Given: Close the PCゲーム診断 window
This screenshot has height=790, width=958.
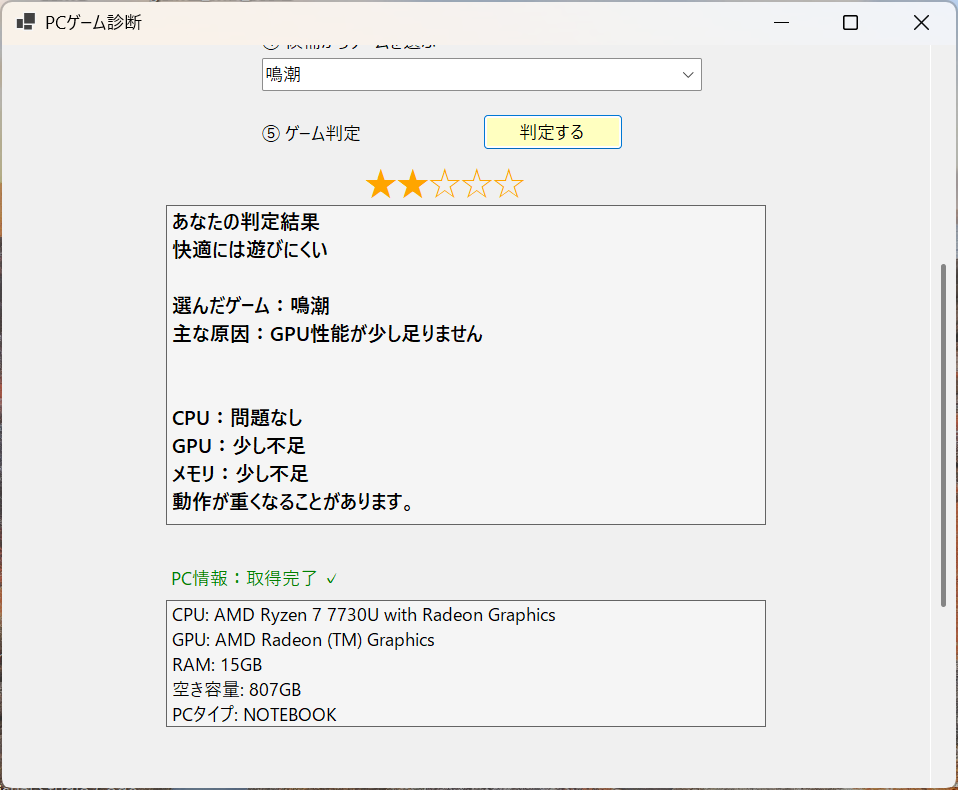Looking at the screenshot, I should [x=921, y=23].
